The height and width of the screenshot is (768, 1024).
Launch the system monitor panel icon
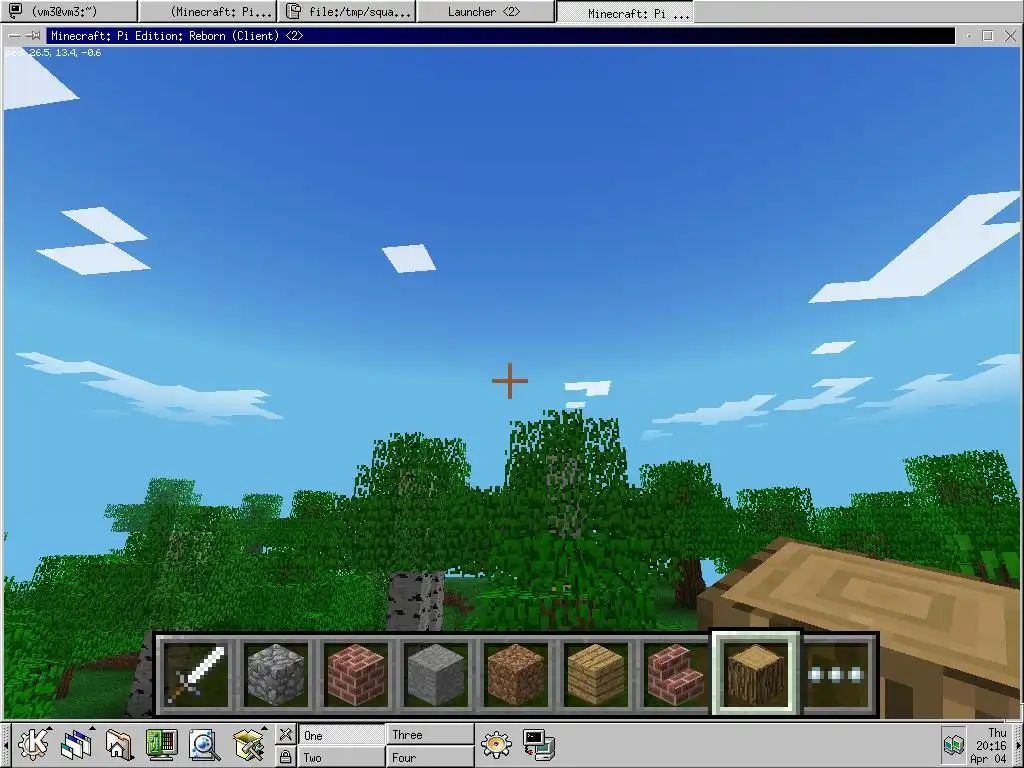(161, 744)
